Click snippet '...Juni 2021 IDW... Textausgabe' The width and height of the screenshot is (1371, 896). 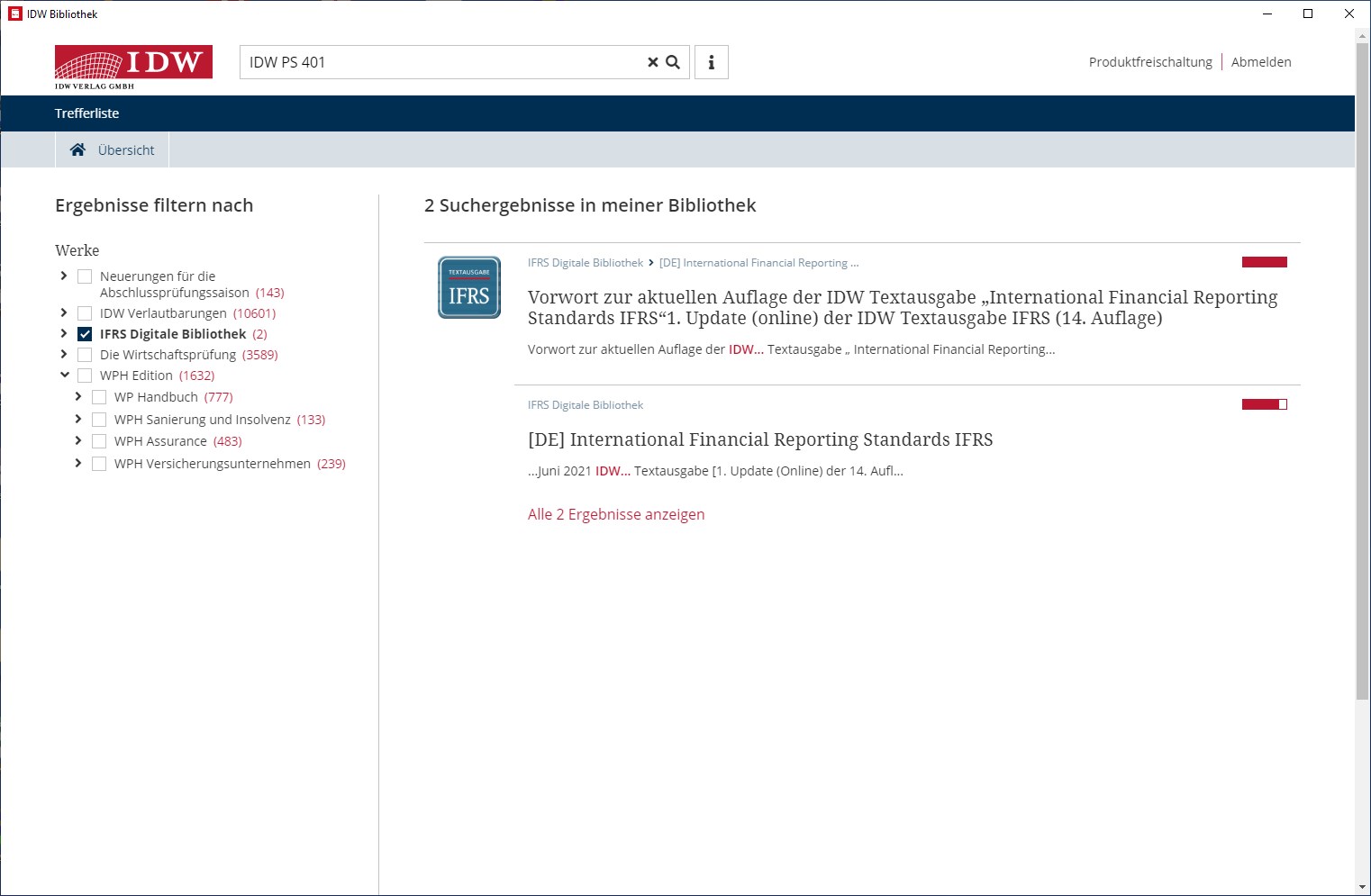pos(715,471)
